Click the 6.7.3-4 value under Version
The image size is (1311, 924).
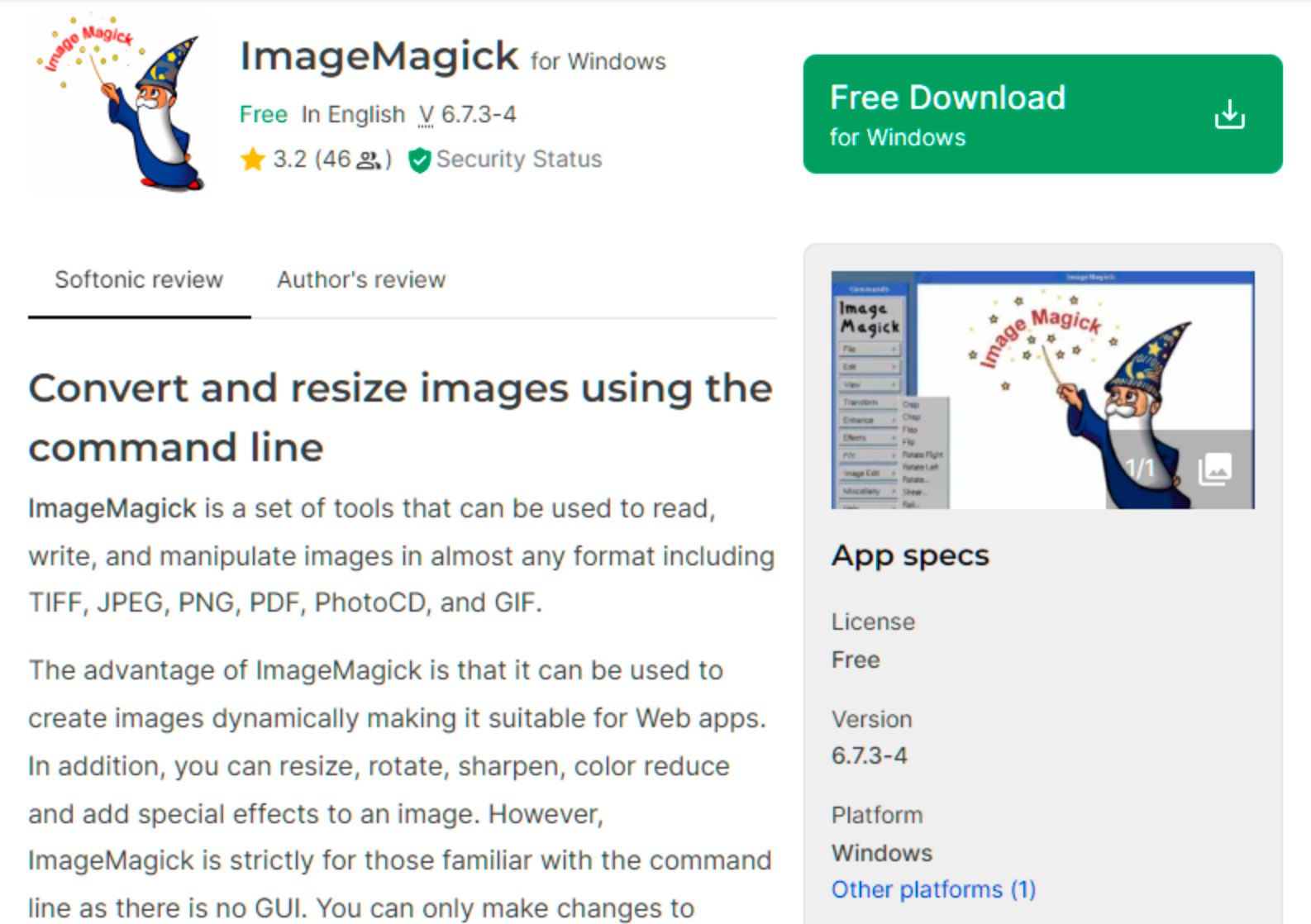pos(870,755)
